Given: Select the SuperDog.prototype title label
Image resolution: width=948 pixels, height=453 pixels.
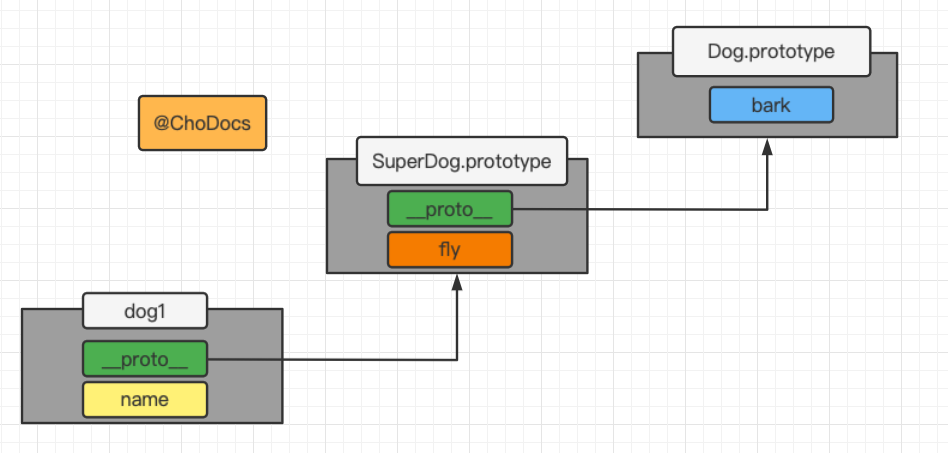Looking at the screenshot, I should pyautogui.click(x=461, y=161).
